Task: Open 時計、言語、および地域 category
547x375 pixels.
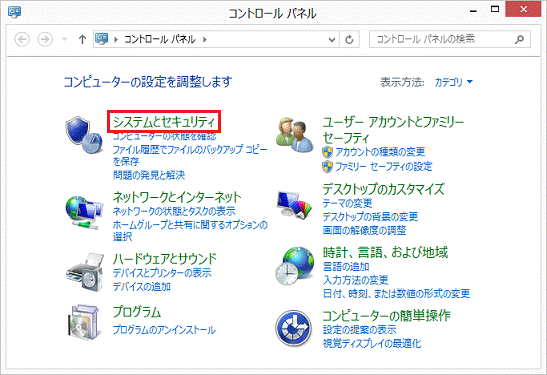Action: click(x=385, y=252)
